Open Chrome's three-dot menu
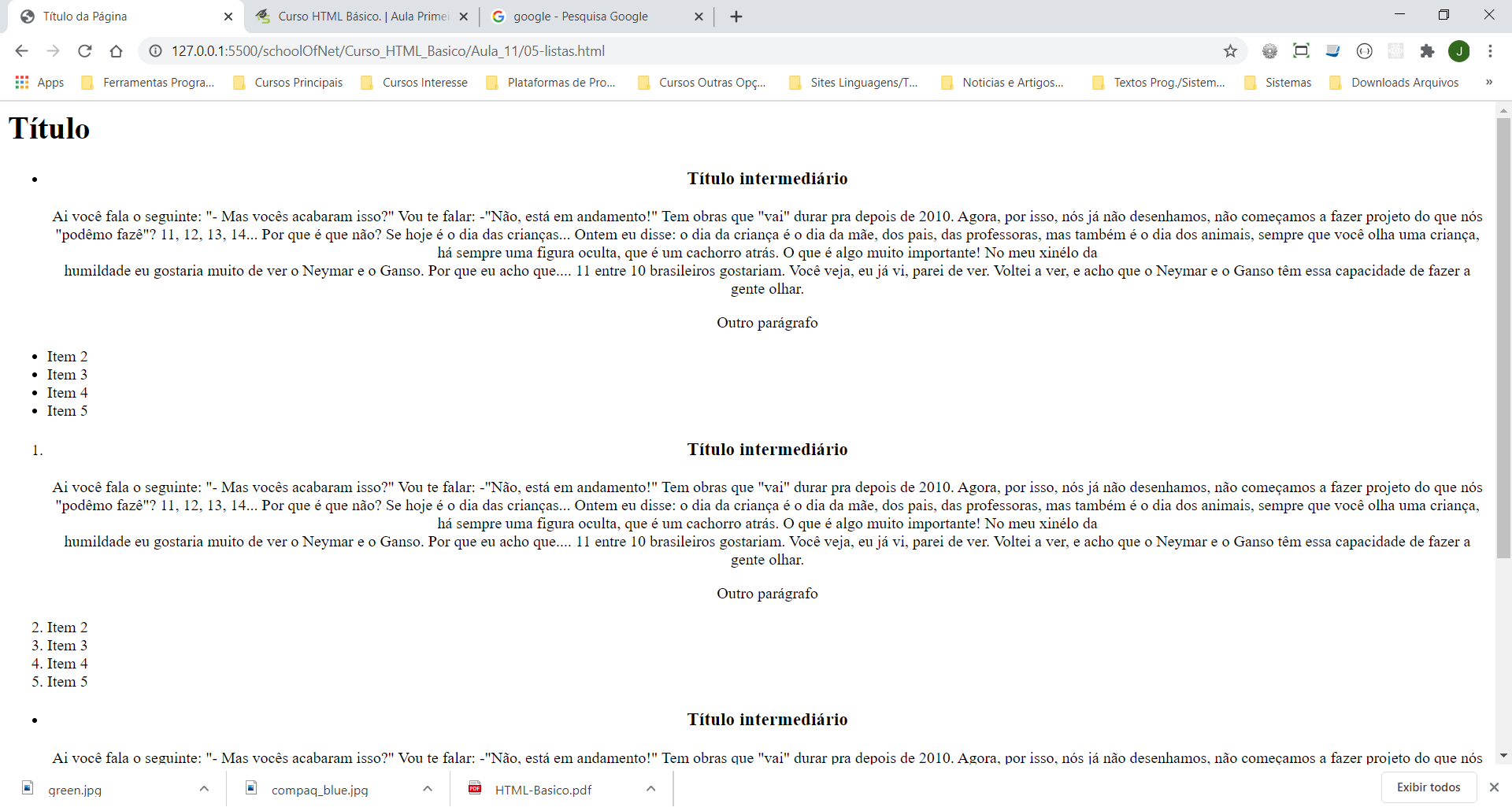This screenshot has height=811, width=1512. pos(1490,51)
